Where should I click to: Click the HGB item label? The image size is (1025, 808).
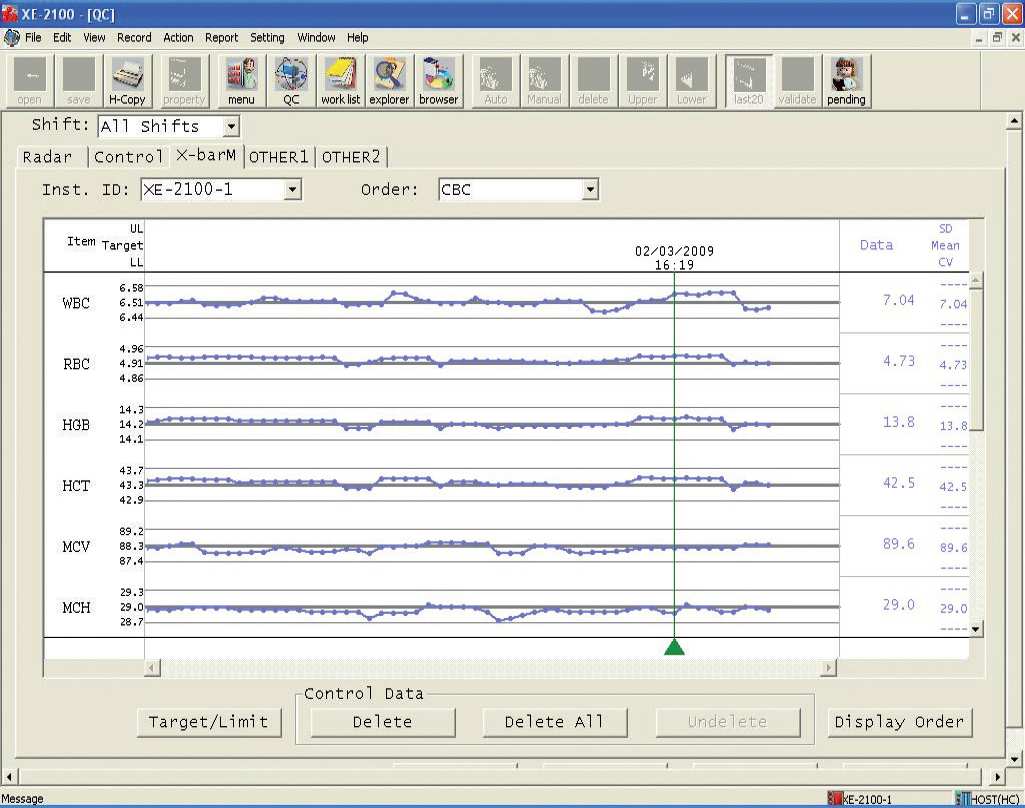tap(76, 425)
